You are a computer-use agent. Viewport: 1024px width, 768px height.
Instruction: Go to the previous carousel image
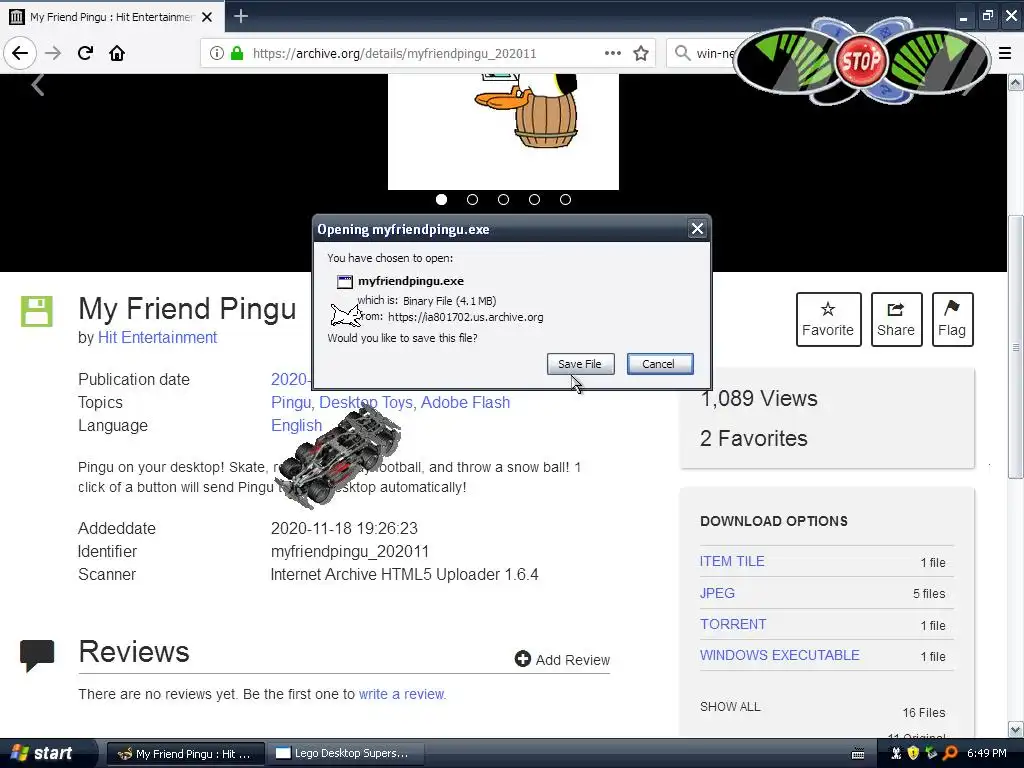tap(38, 84)
